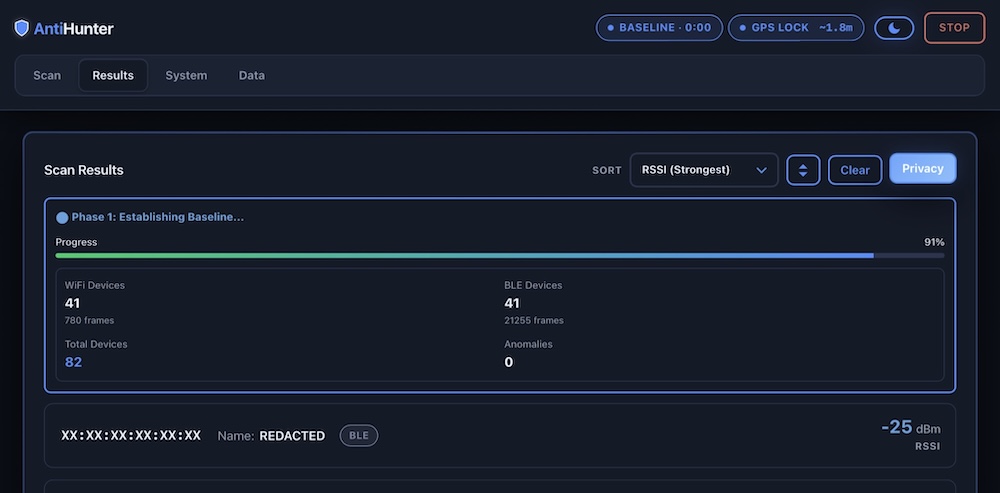Switch to the Scan tab

(47, 75)
